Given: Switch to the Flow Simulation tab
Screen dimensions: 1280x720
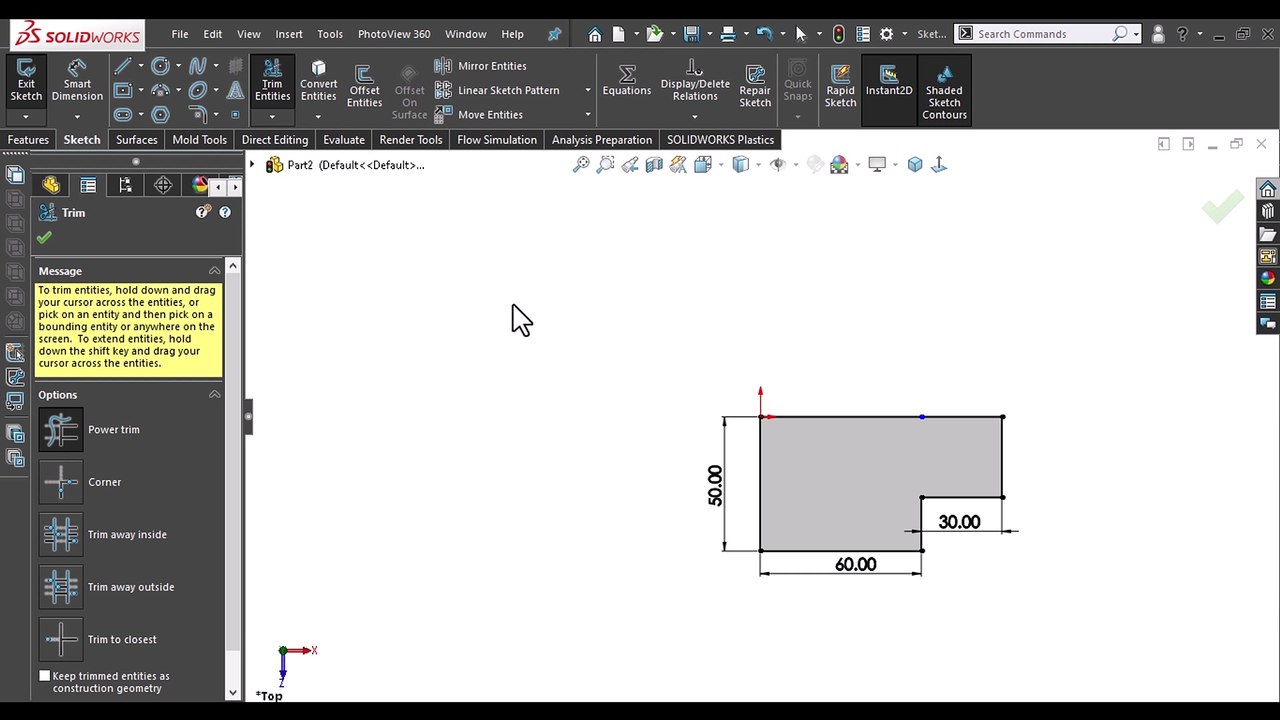Looking at the screenshot, I should point(497,140).
